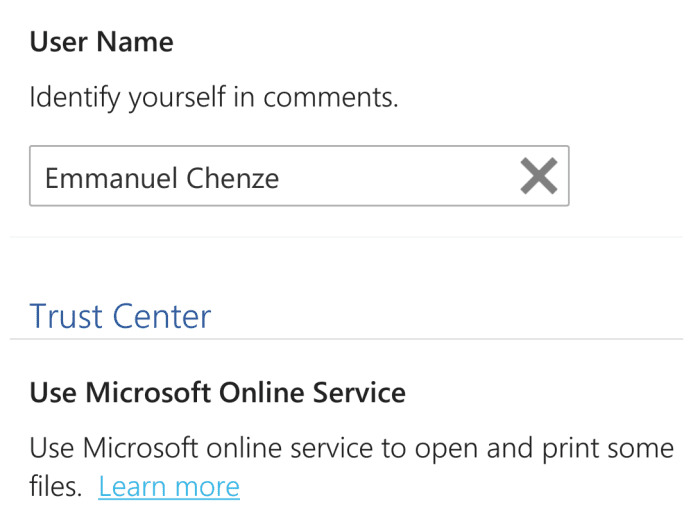Click the User Name heading label
Image resolution: width=693 pixels, height=510 pixels.
[x=101, y=42]
